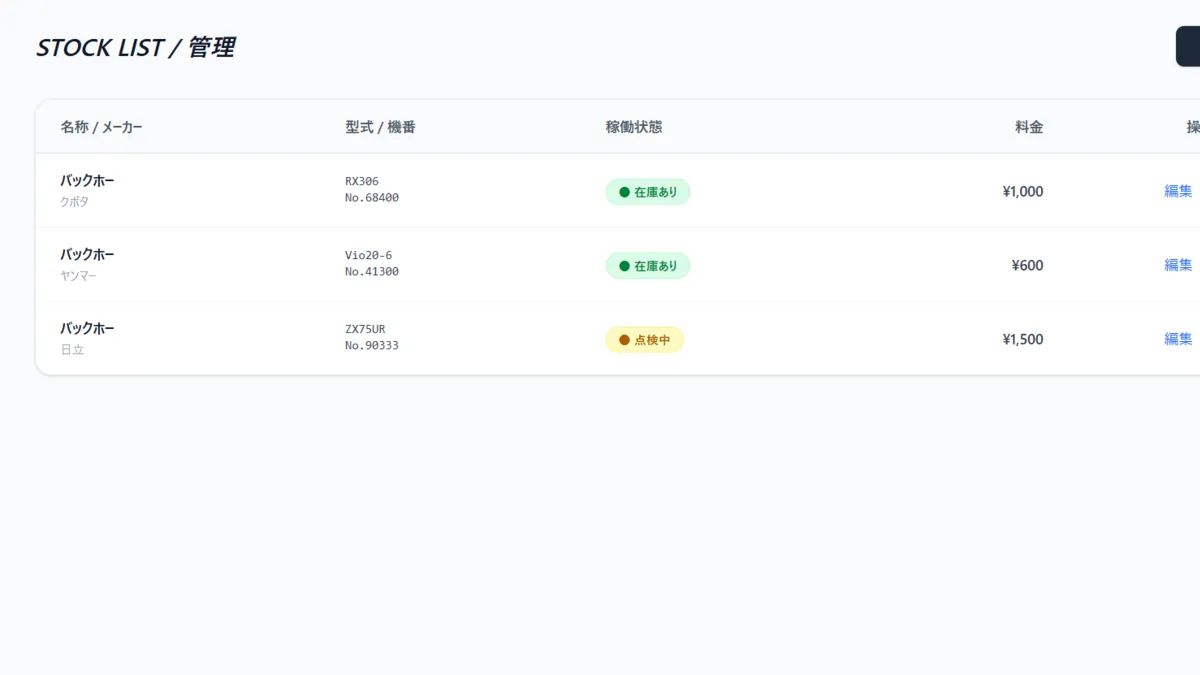Click the ¥600 price for Vio20-6
Viewport: 1200px width, 675px height.
click(1027, 265)
